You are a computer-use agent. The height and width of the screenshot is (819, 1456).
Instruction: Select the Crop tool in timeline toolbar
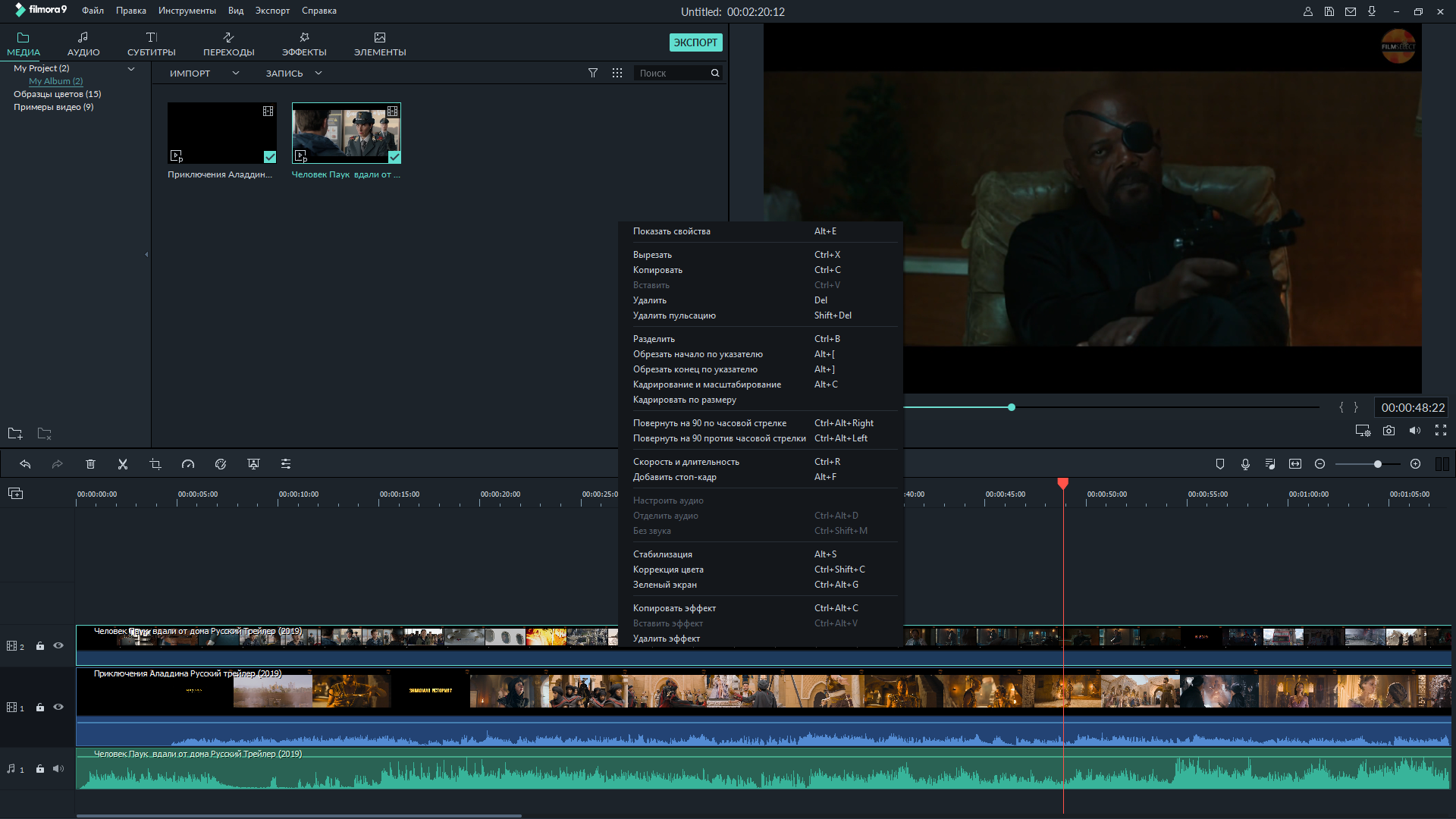pyautogui.click(x=155, y=464)
